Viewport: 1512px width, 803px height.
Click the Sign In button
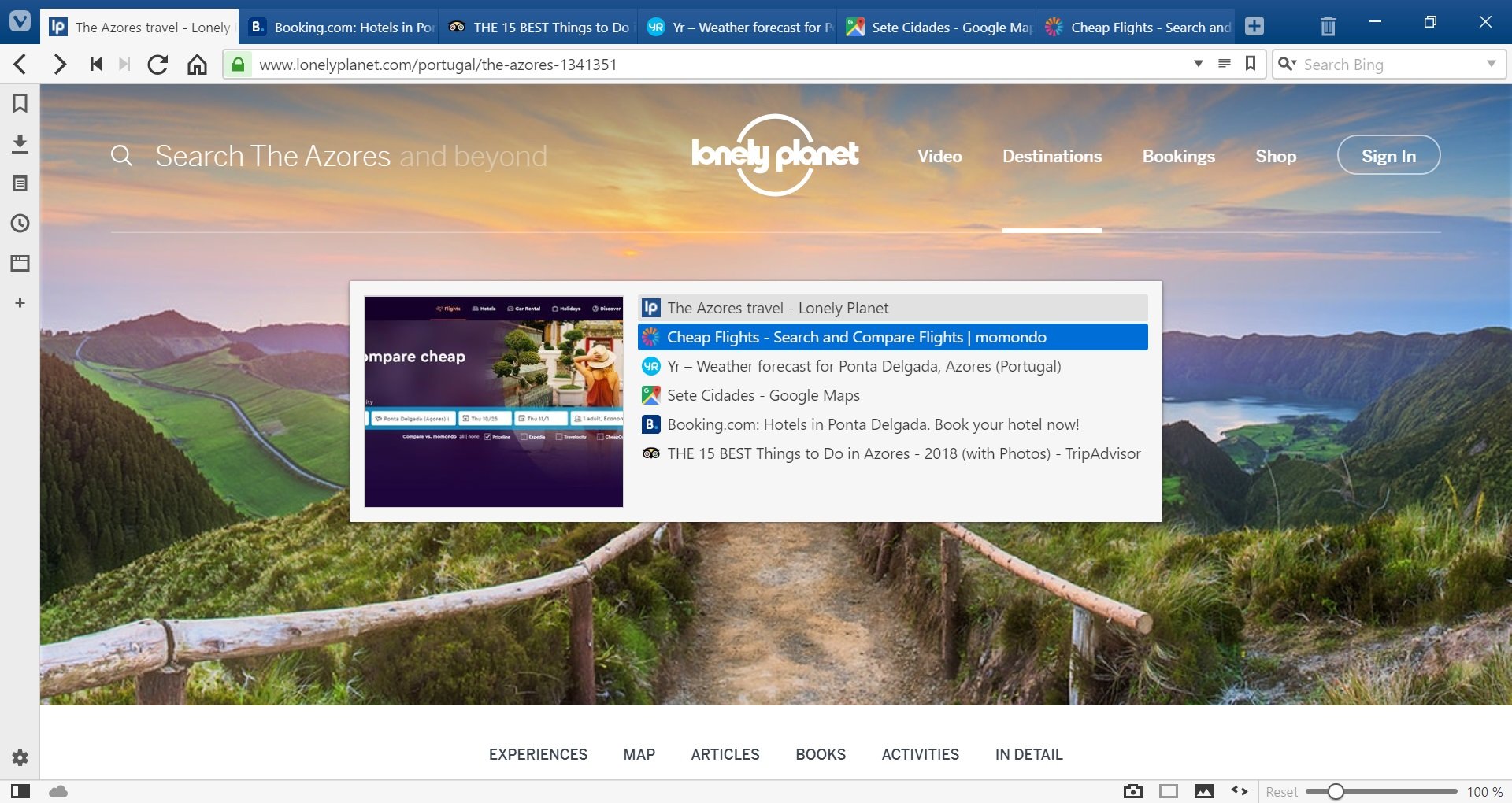tap(1389, 155)
